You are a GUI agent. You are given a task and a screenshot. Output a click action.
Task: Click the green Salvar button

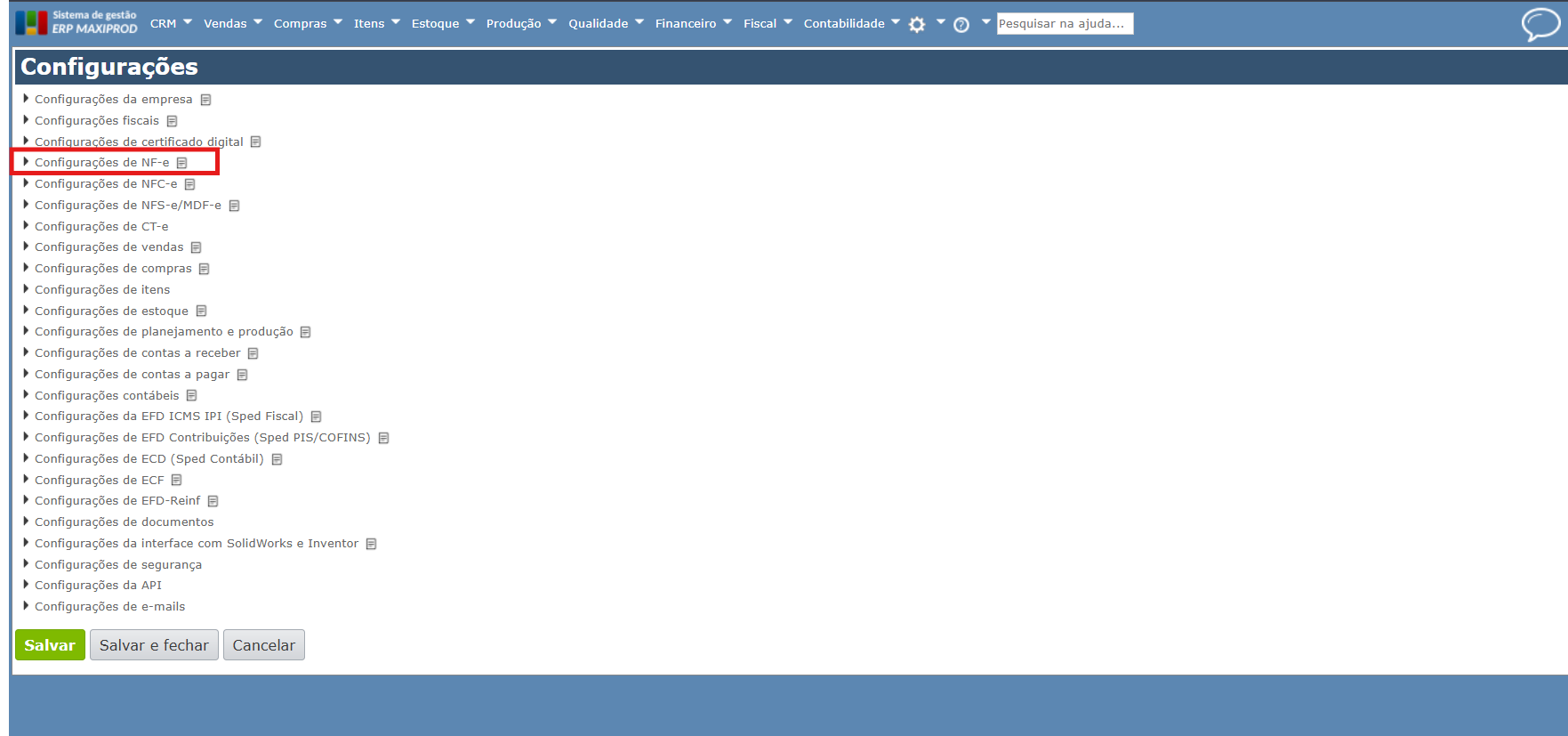(x=50, y=645)
